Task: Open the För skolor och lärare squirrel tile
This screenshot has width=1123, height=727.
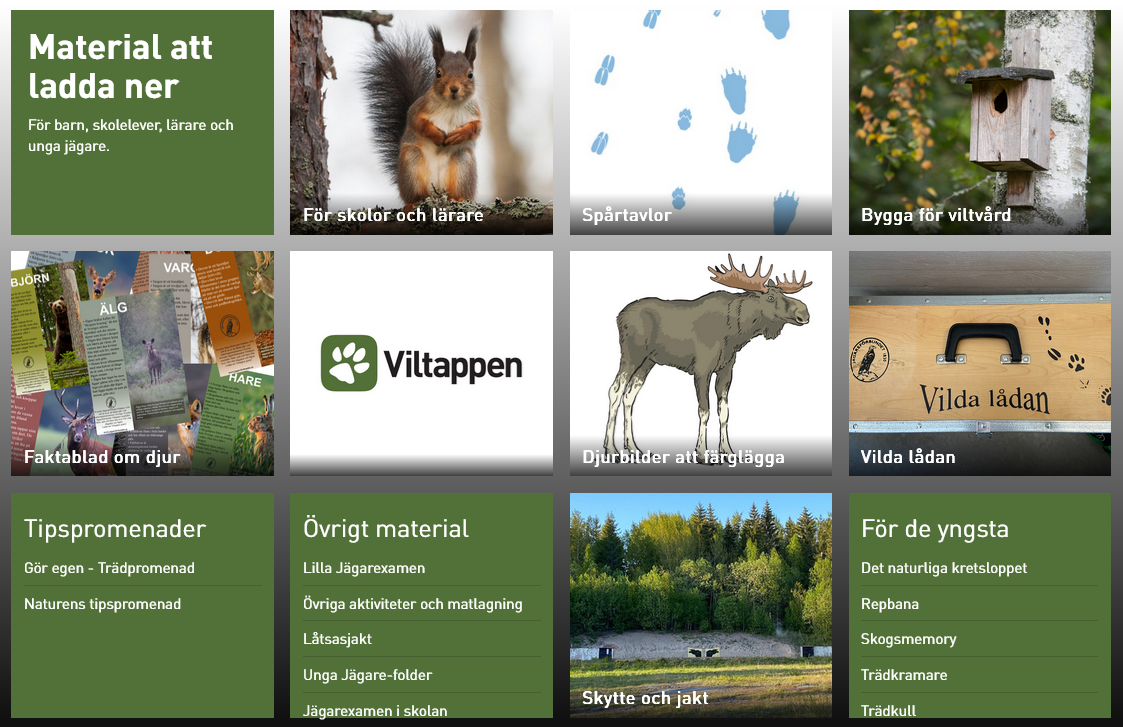Action: click(x=421, y=122)
